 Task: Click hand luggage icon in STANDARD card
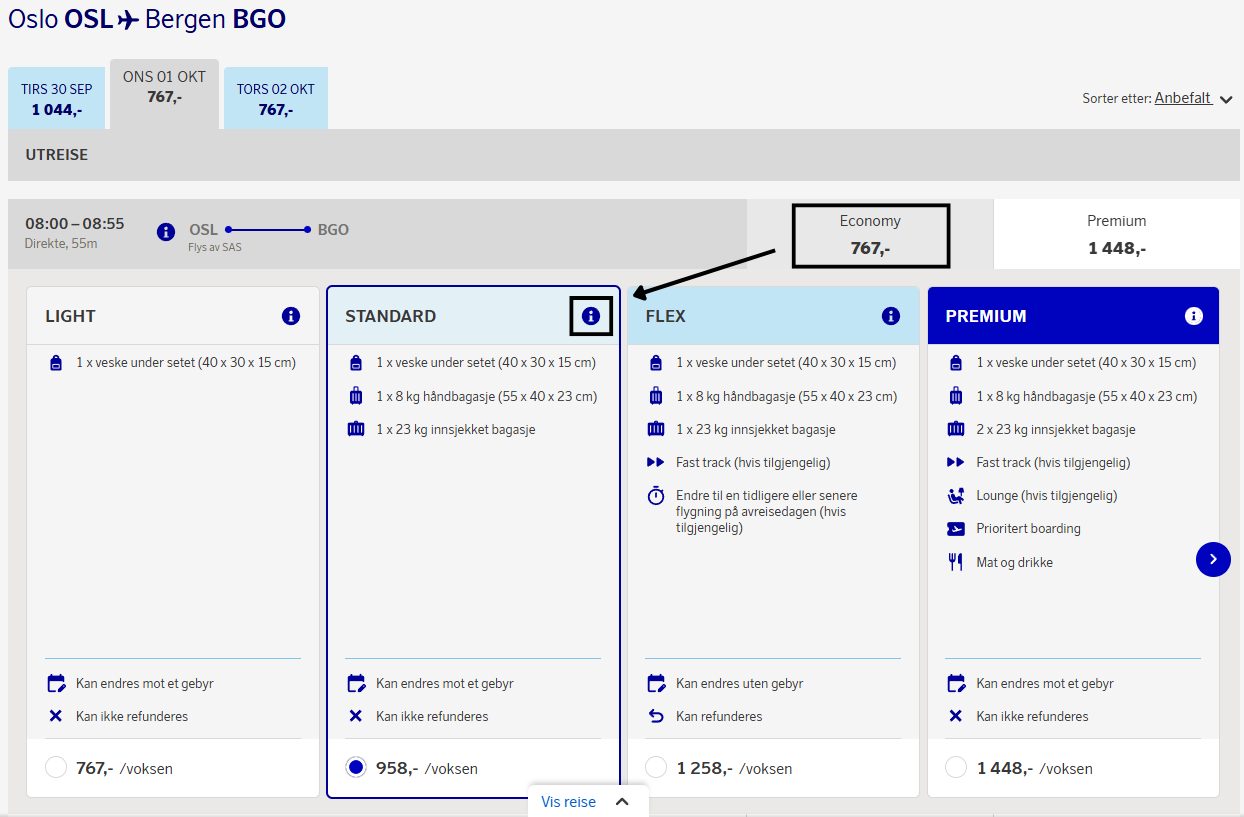(x=356, y=396)
